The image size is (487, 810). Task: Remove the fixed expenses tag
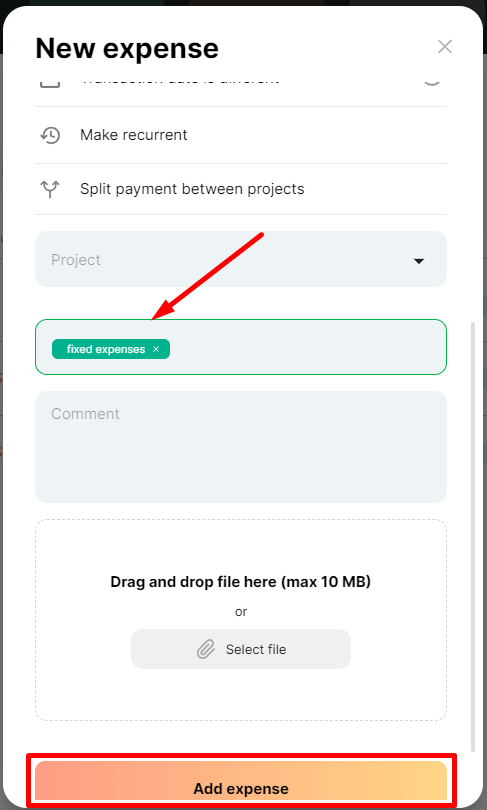click(156, 349)
